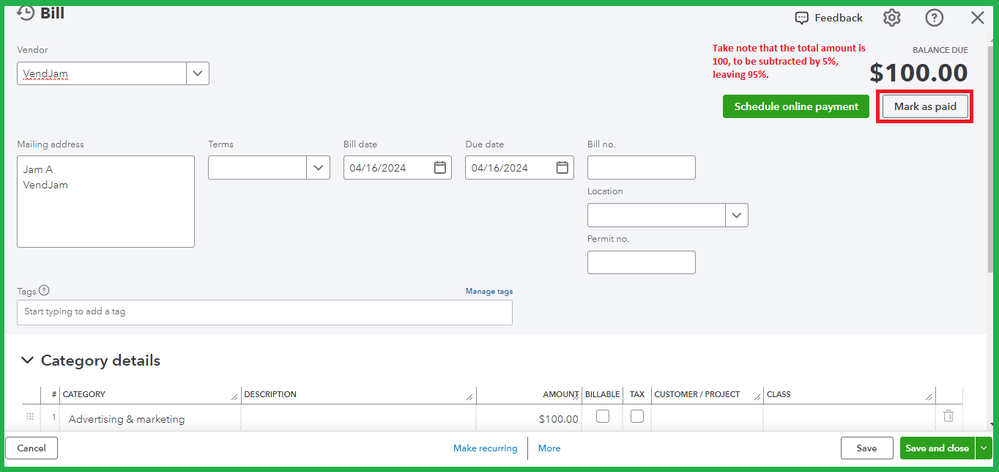Screen dimensions: 999x472
Task: Click Schedule online payment button
Action: pyautogui.click(x=796, y=106)
